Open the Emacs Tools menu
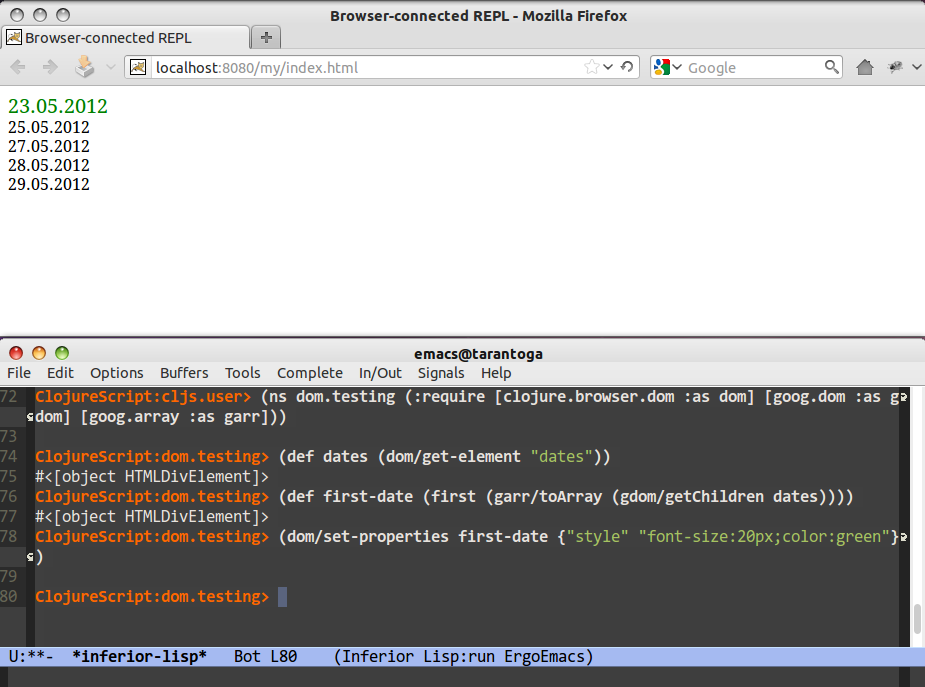925x687 pixels. pos(242,373)
